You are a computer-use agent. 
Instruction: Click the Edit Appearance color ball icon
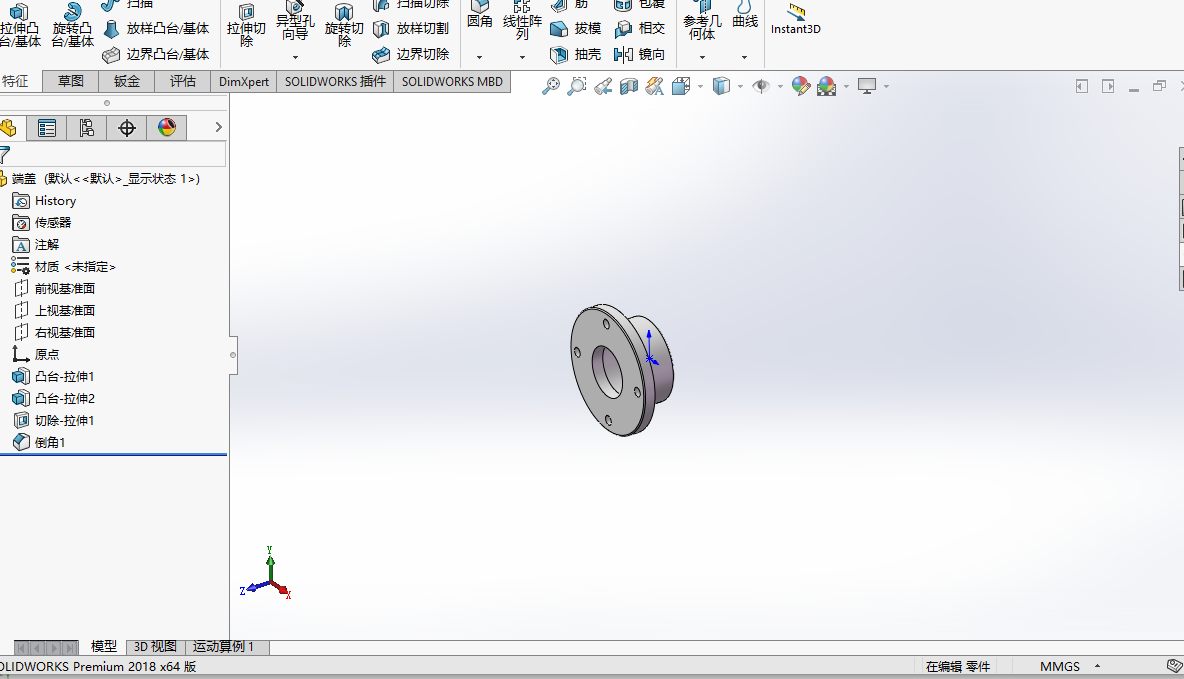tap(800, 86)
